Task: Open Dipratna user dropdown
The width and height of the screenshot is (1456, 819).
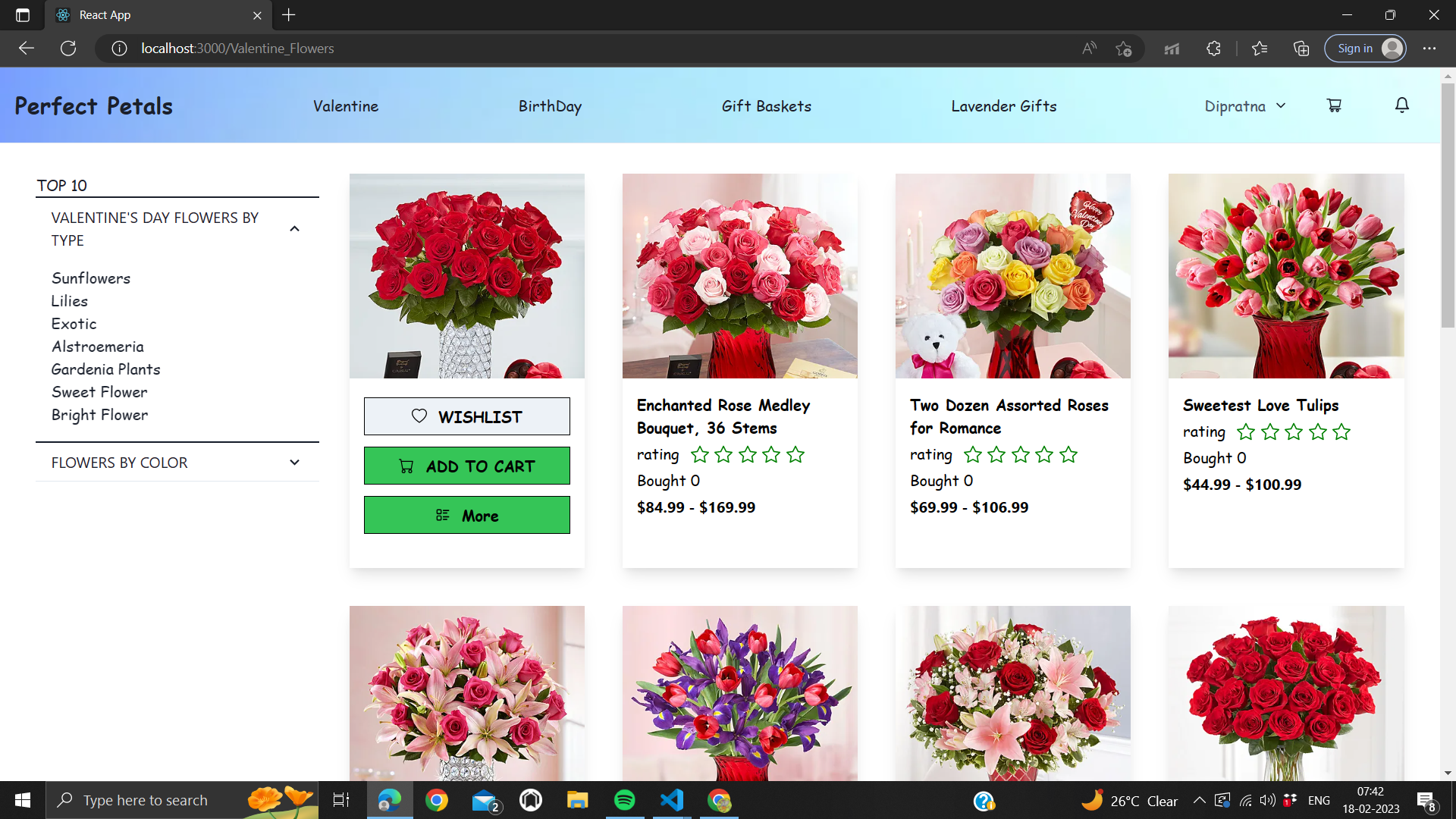Action: (1244, 106)
